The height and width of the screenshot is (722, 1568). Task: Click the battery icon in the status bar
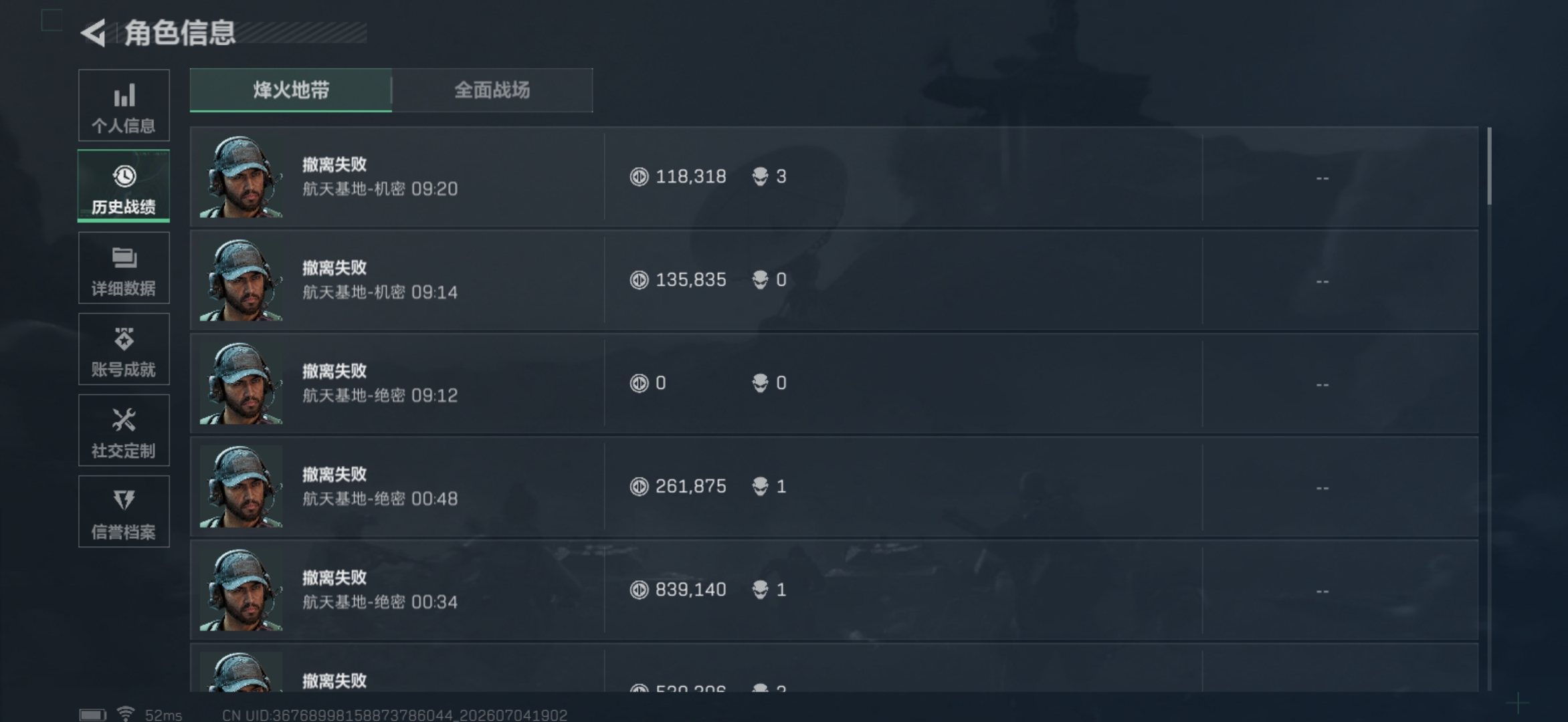tap(93, 715)
